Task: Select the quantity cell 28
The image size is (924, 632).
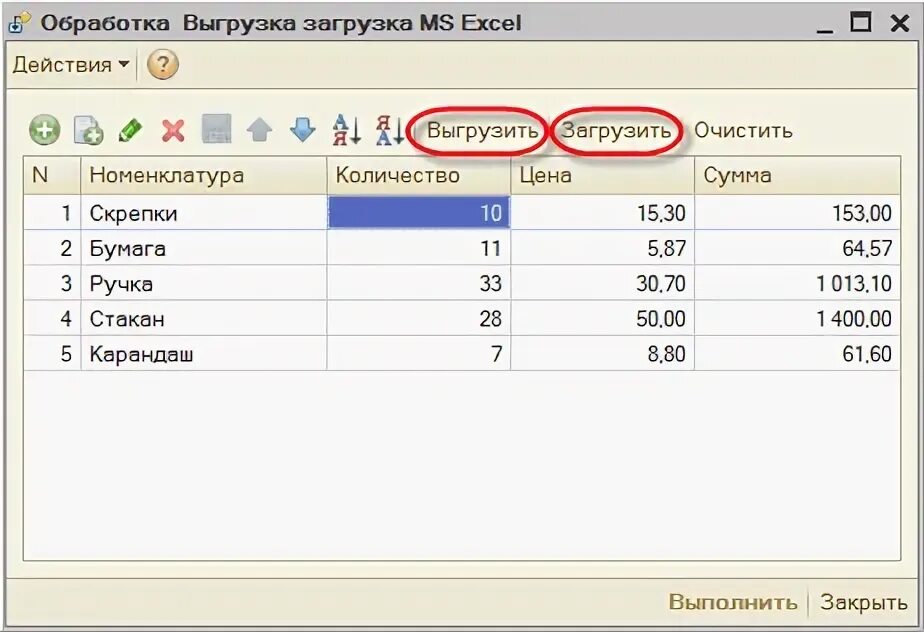Action: (418, 319)
